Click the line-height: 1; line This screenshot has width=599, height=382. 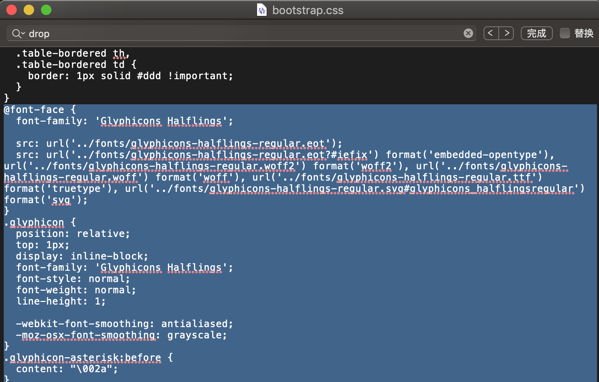coord(60,301)
